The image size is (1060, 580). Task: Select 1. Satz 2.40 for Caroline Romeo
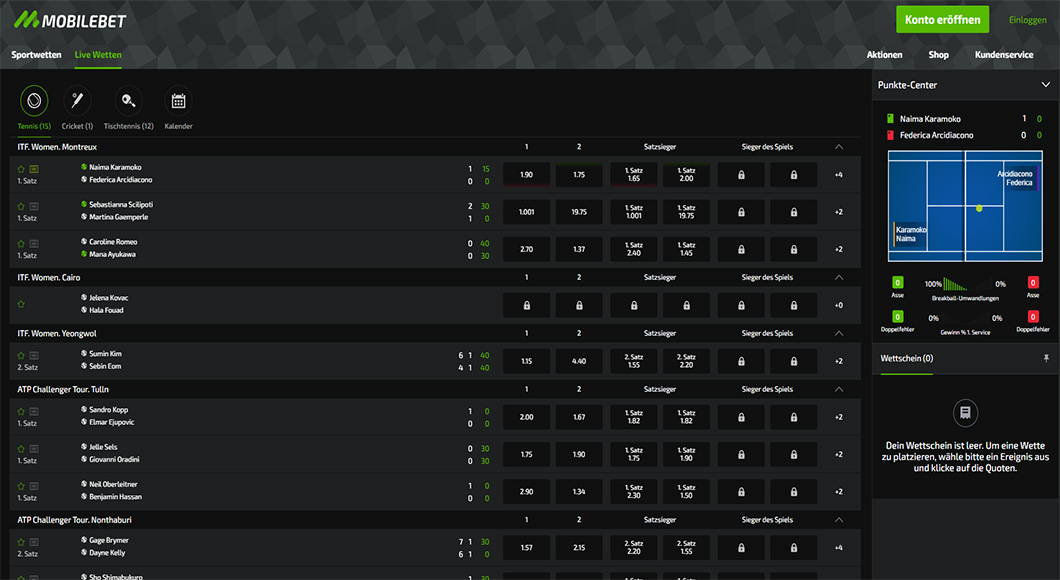(634, 249)
